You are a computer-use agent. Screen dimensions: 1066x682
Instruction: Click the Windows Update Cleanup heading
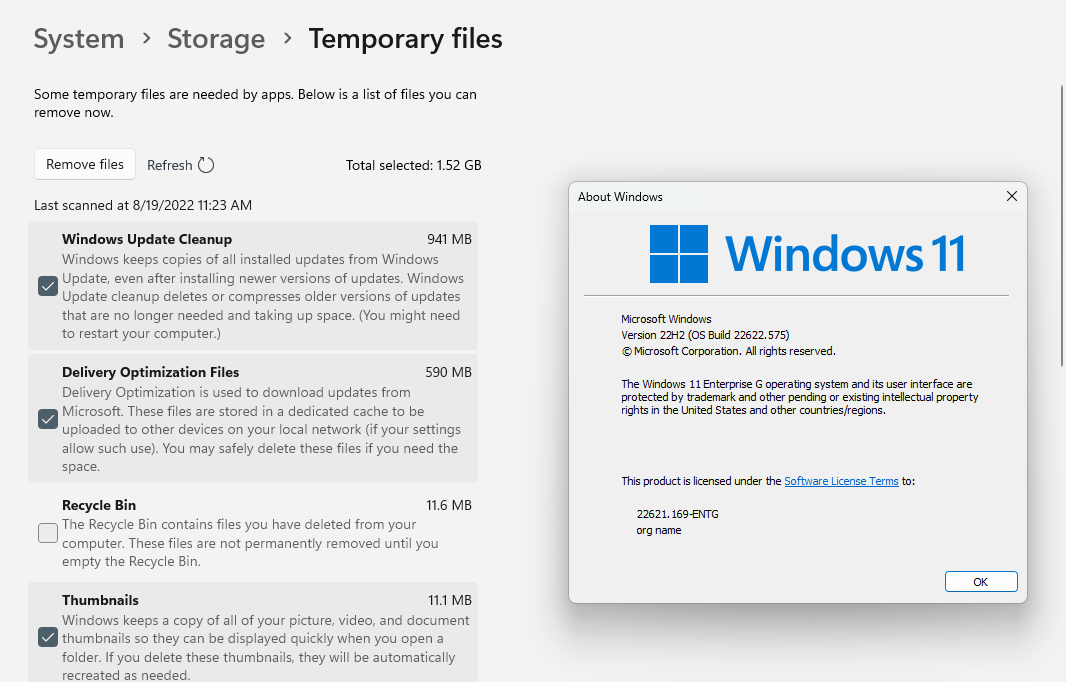[147, 239]
